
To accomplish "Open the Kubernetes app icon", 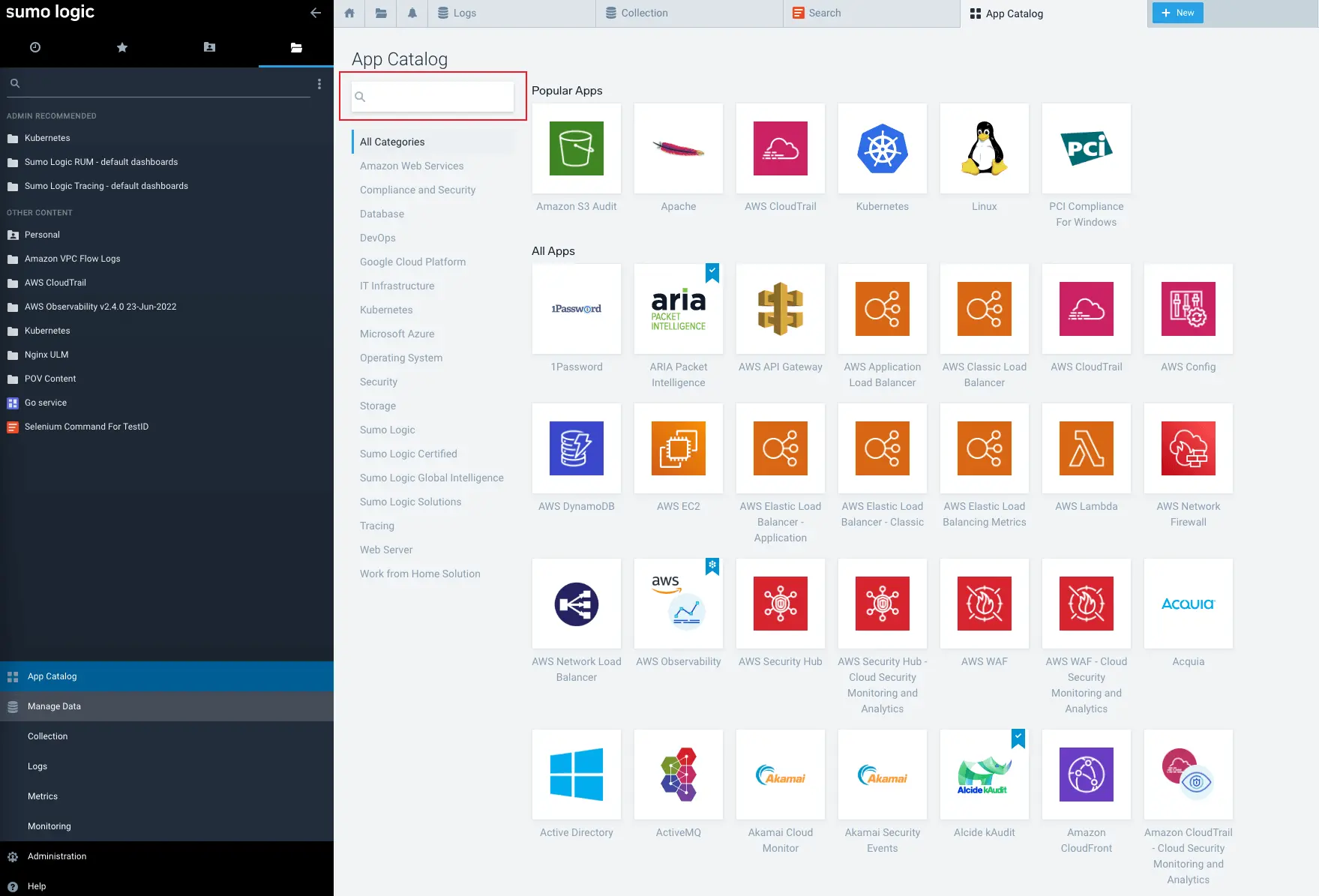I will (882, 148).
